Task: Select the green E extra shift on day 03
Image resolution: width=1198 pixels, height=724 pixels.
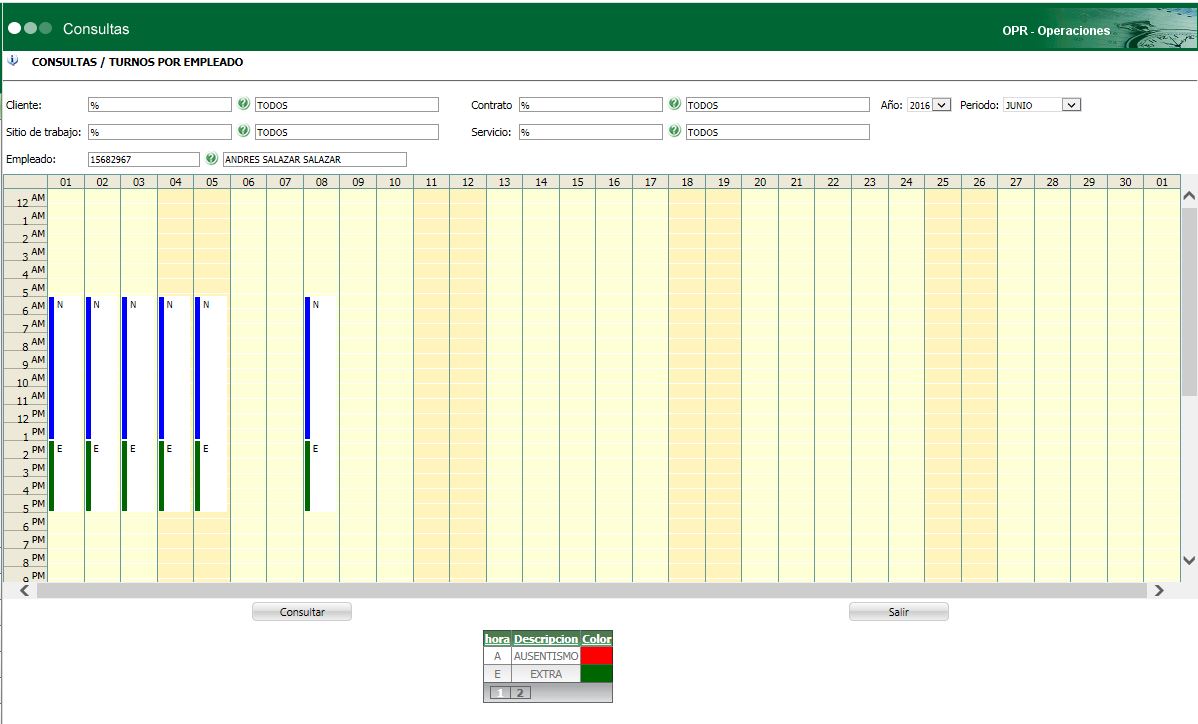Action: 138,476
